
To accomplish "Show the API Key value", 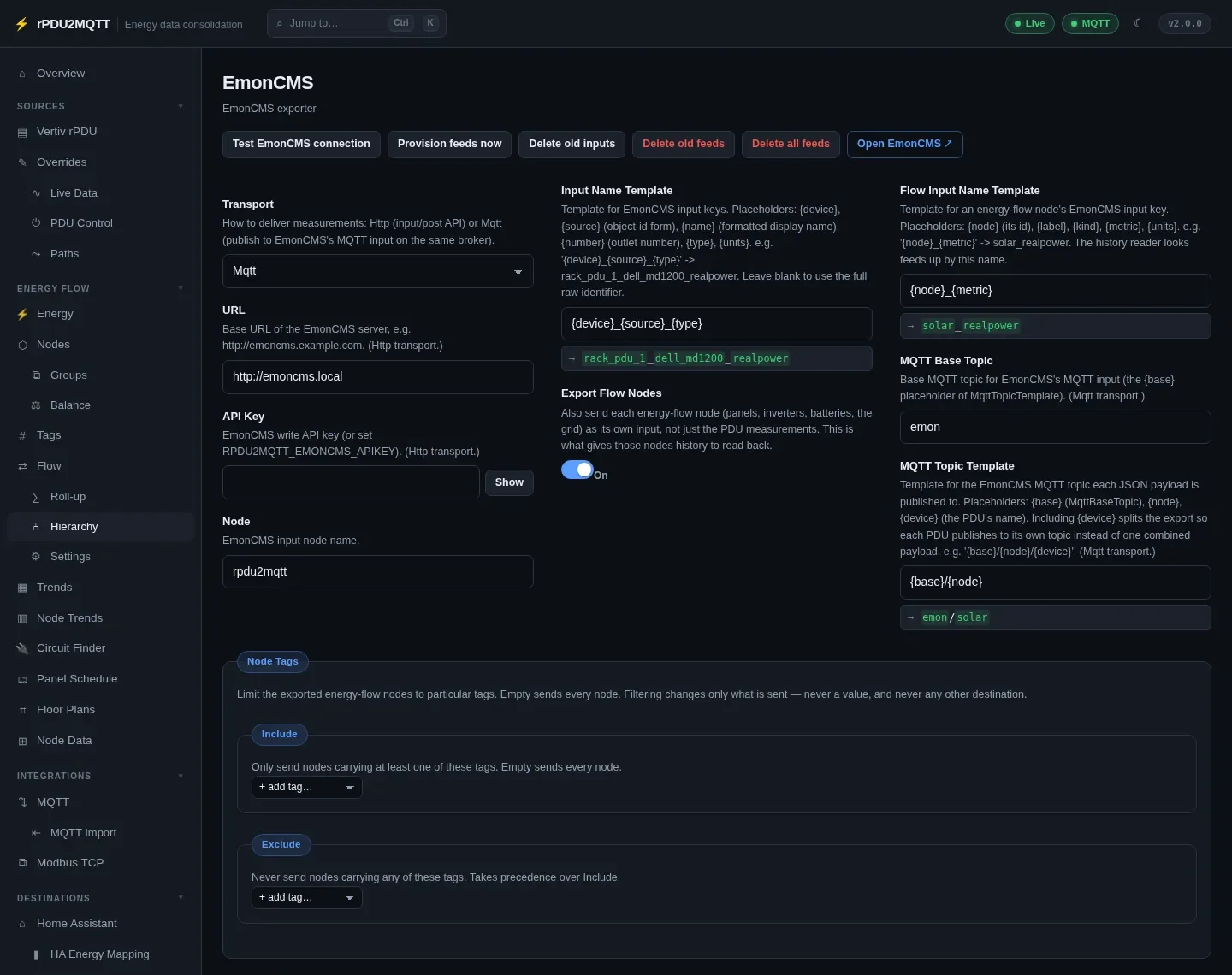I will tap(509, 482).
